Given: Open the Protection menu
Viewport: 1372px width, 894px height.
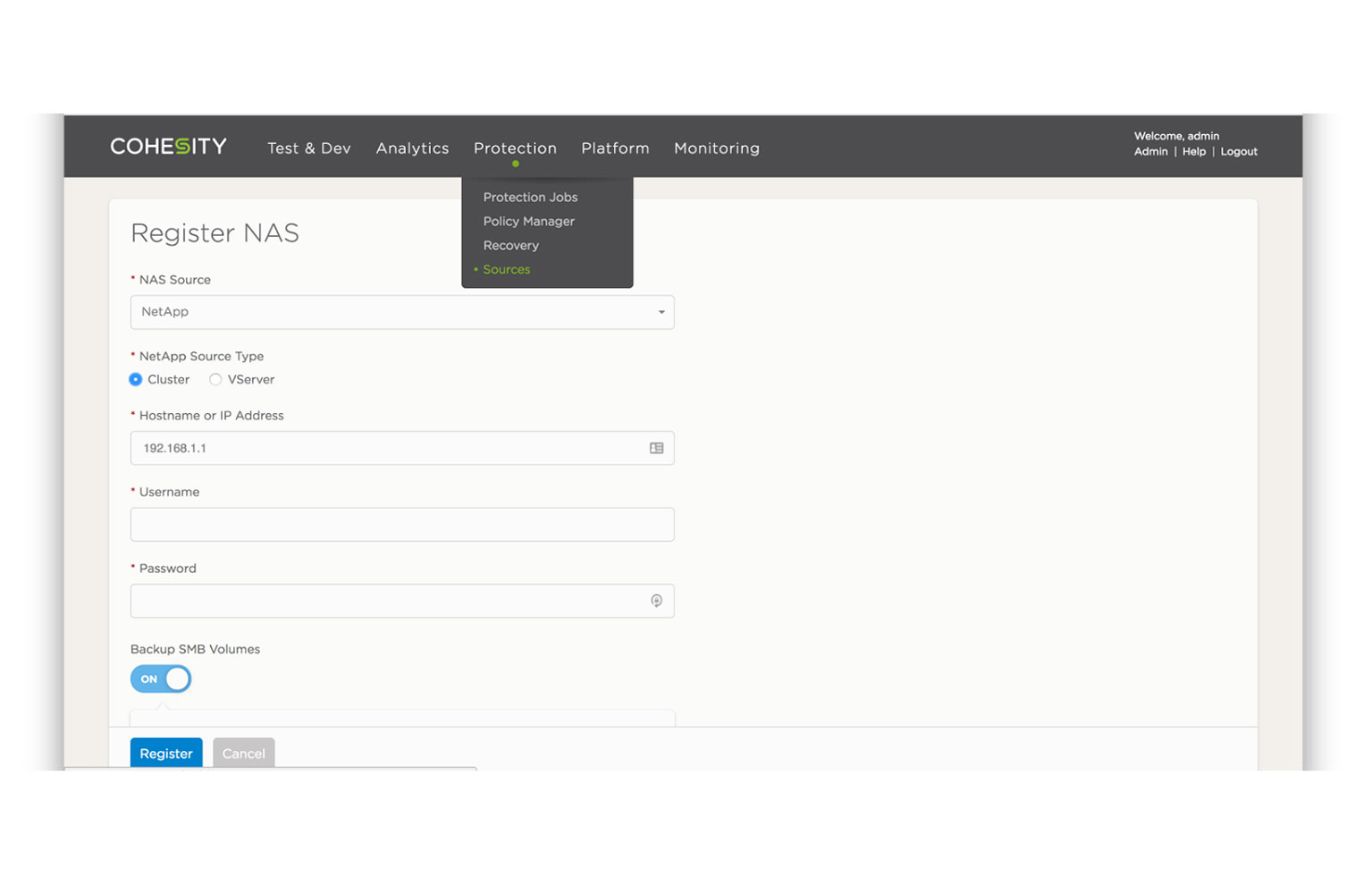Looking at the screenshot, I should click(515, 148).
